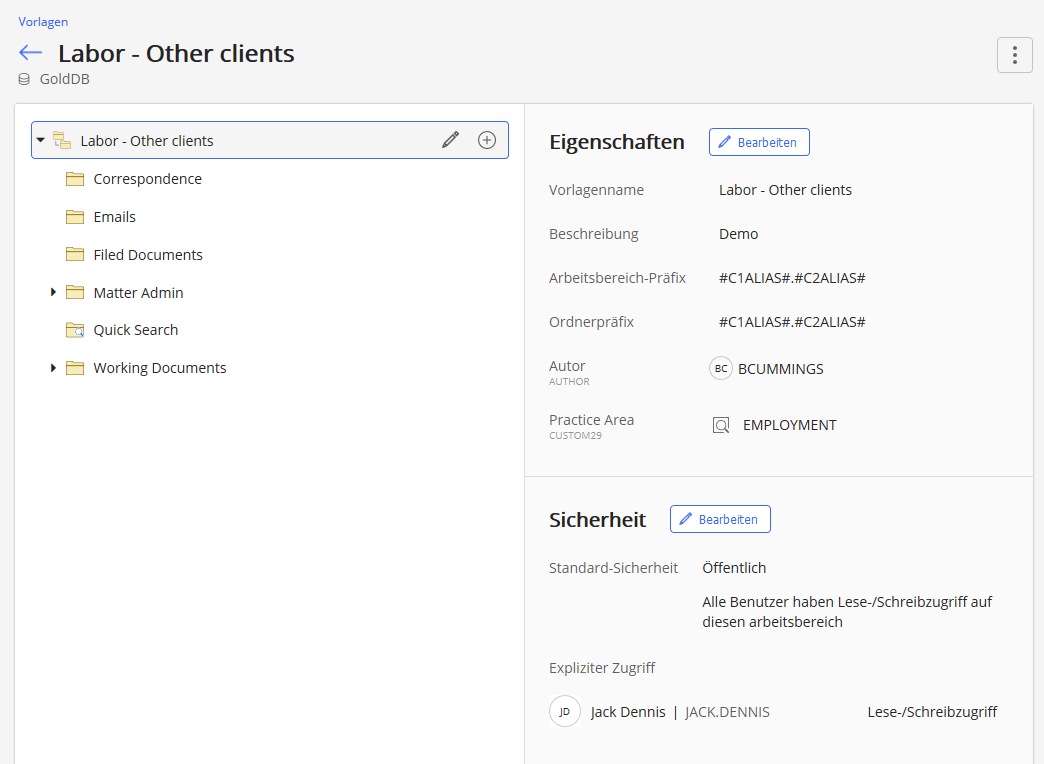Click Bearbeiten next to Sicherheit
Screen dimensions: 1044x764
(x=720, y=519)
